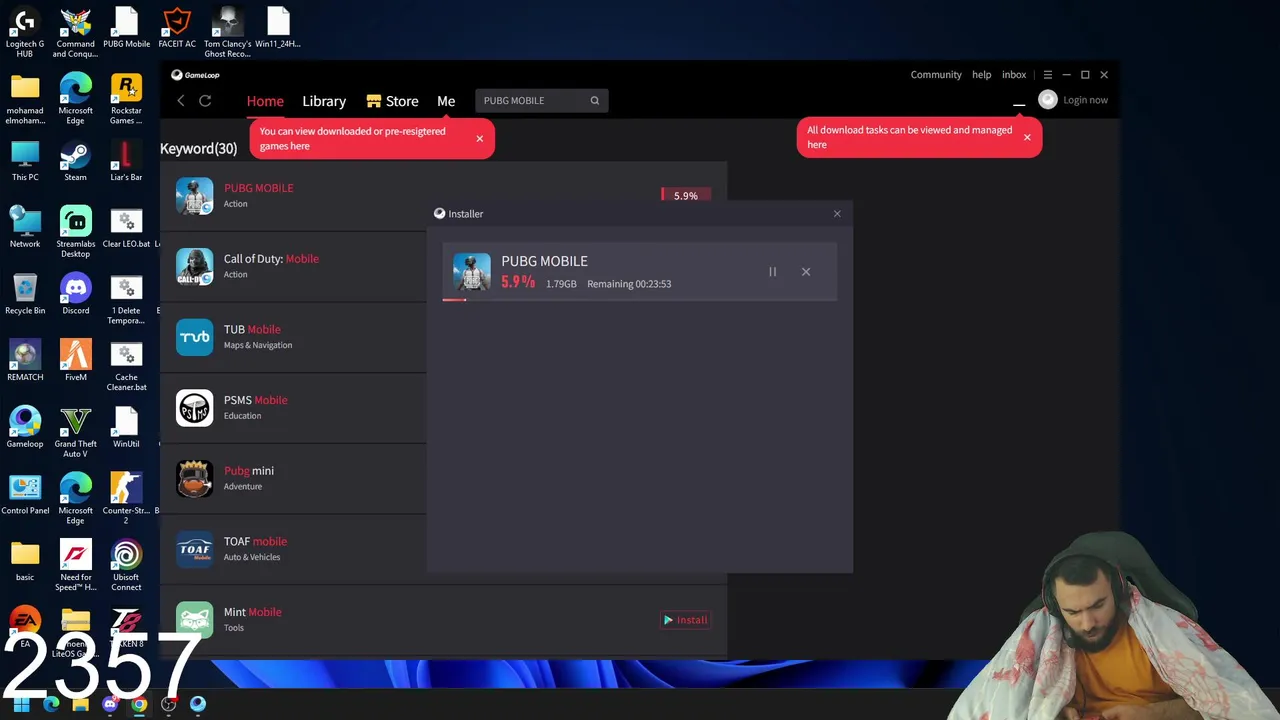The width and height of the screenshot is (1280, 720).
Task: Open the Home tab
Action: click(265, 101)
